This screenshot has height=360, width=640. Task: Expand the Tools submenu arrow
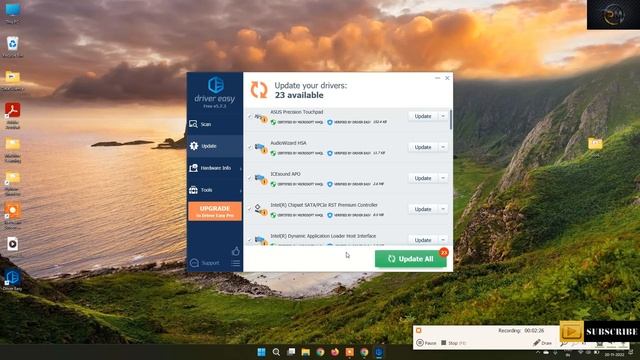pos(240,191)
